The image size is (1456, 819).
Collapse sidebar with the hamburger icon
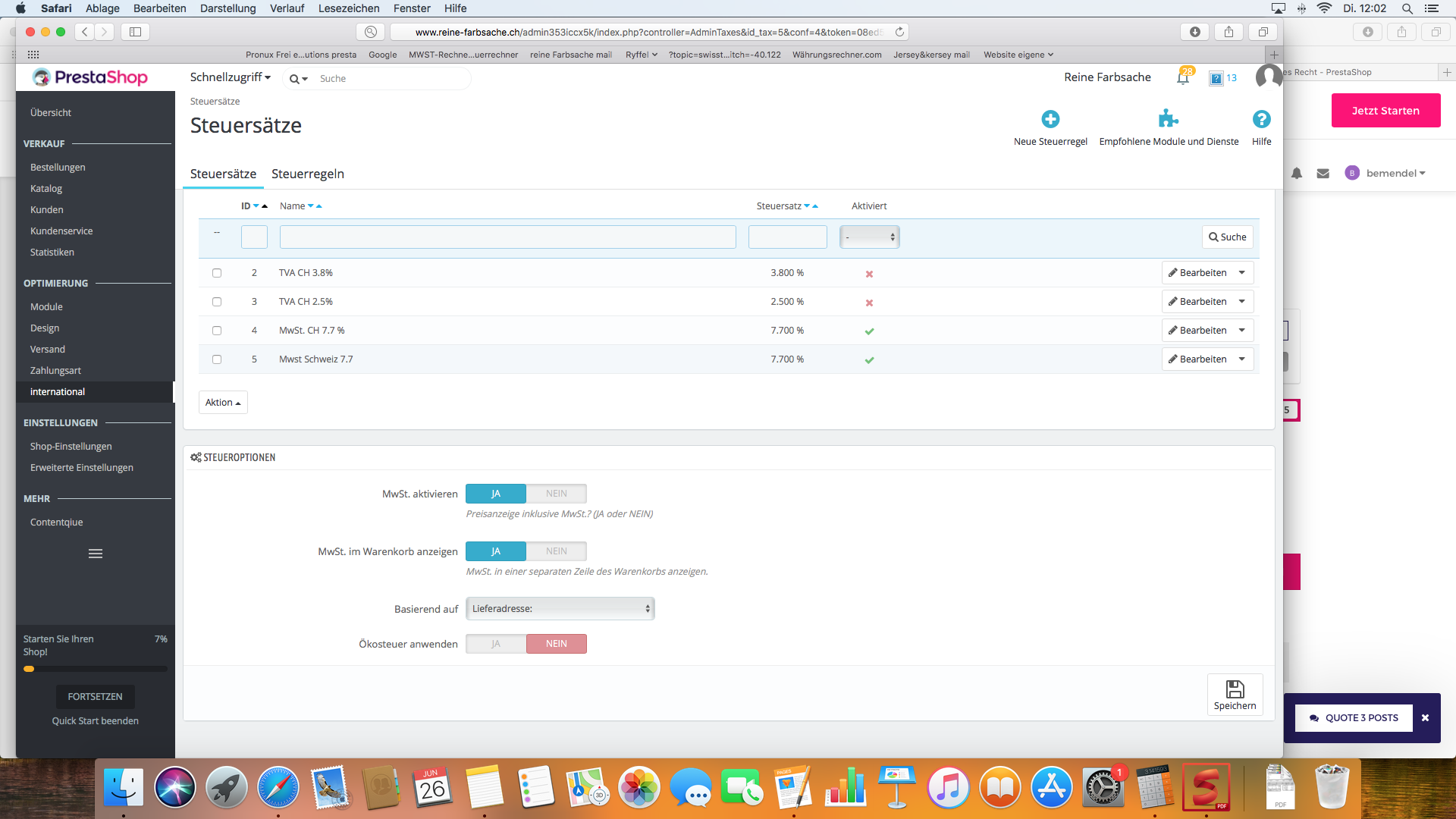point(96,554)
